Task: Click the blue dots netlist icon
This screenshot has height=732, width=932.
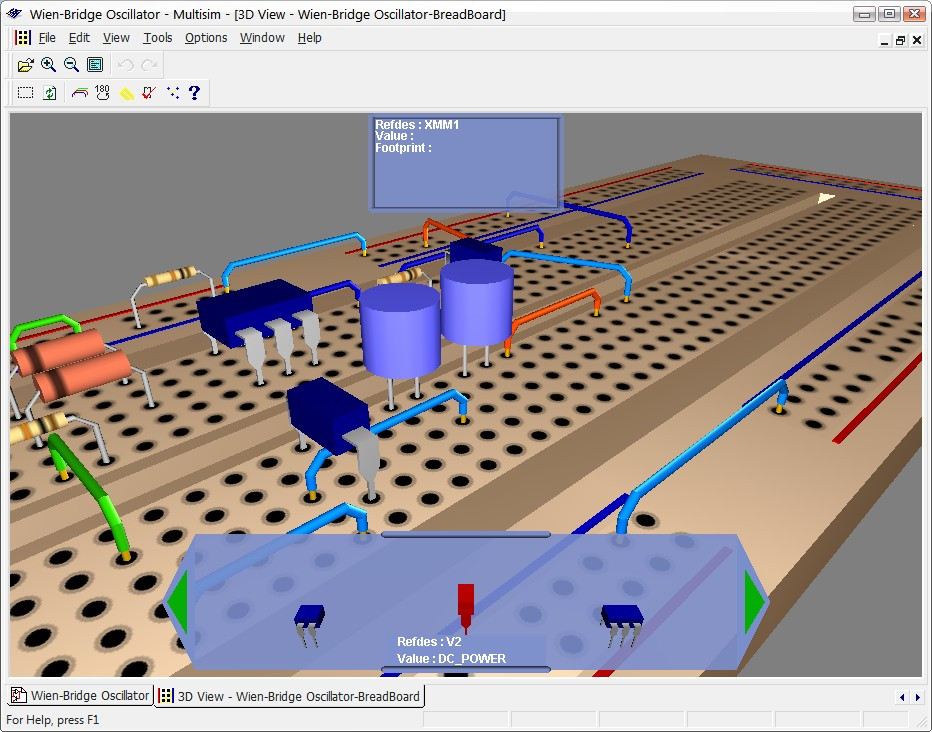Action: pyautogui.click(x=172, y=92)
